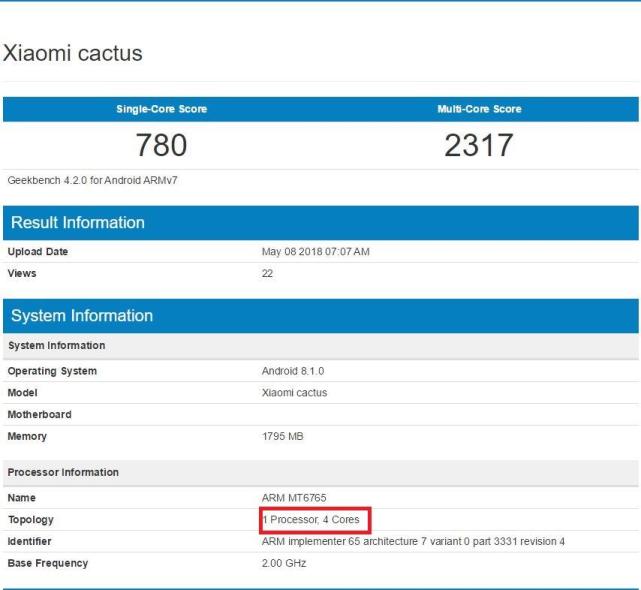Click the Identifier label
The height and width of the screenshot is (590, 641).
coord(29,541)
